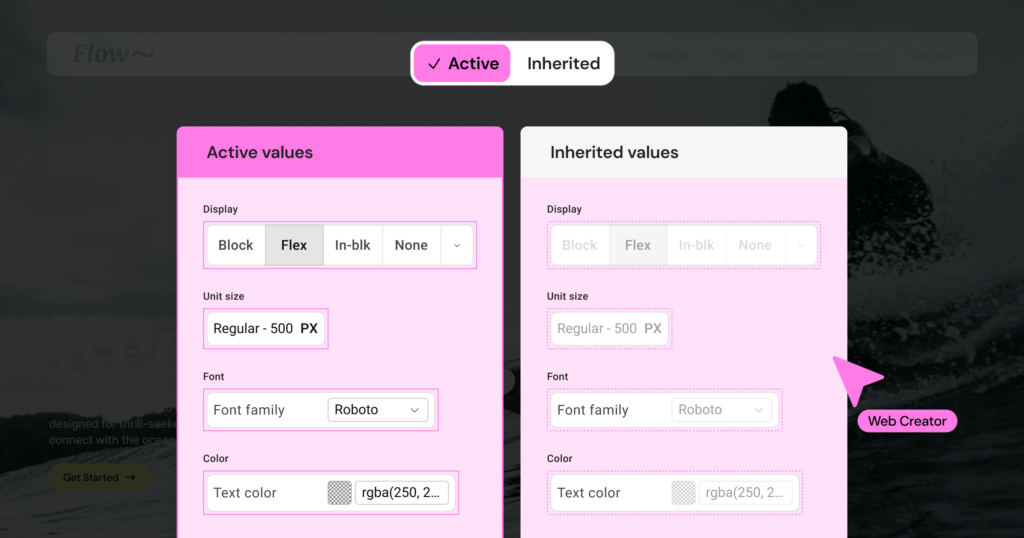Select Flex display in Active values
The width and height of the screenshot is (1024, 538).
pyautogui.click(x=294, y=245)
